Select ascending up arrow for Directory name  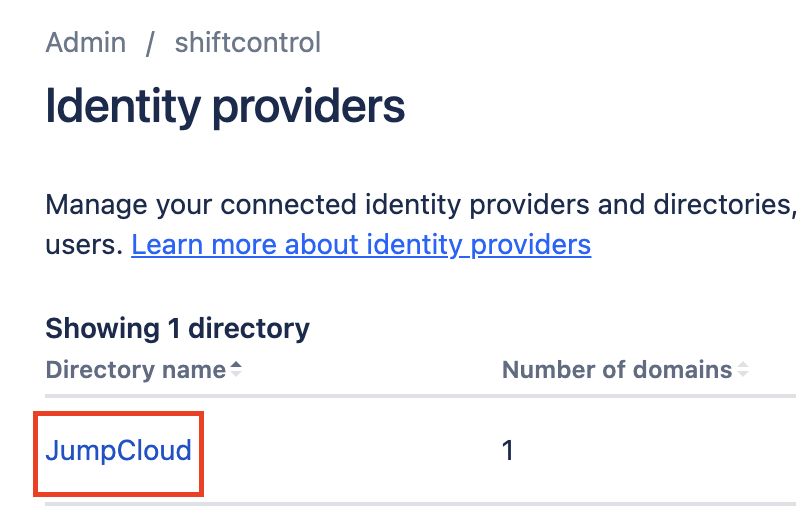pyautogui.click(x=236, y=364)
